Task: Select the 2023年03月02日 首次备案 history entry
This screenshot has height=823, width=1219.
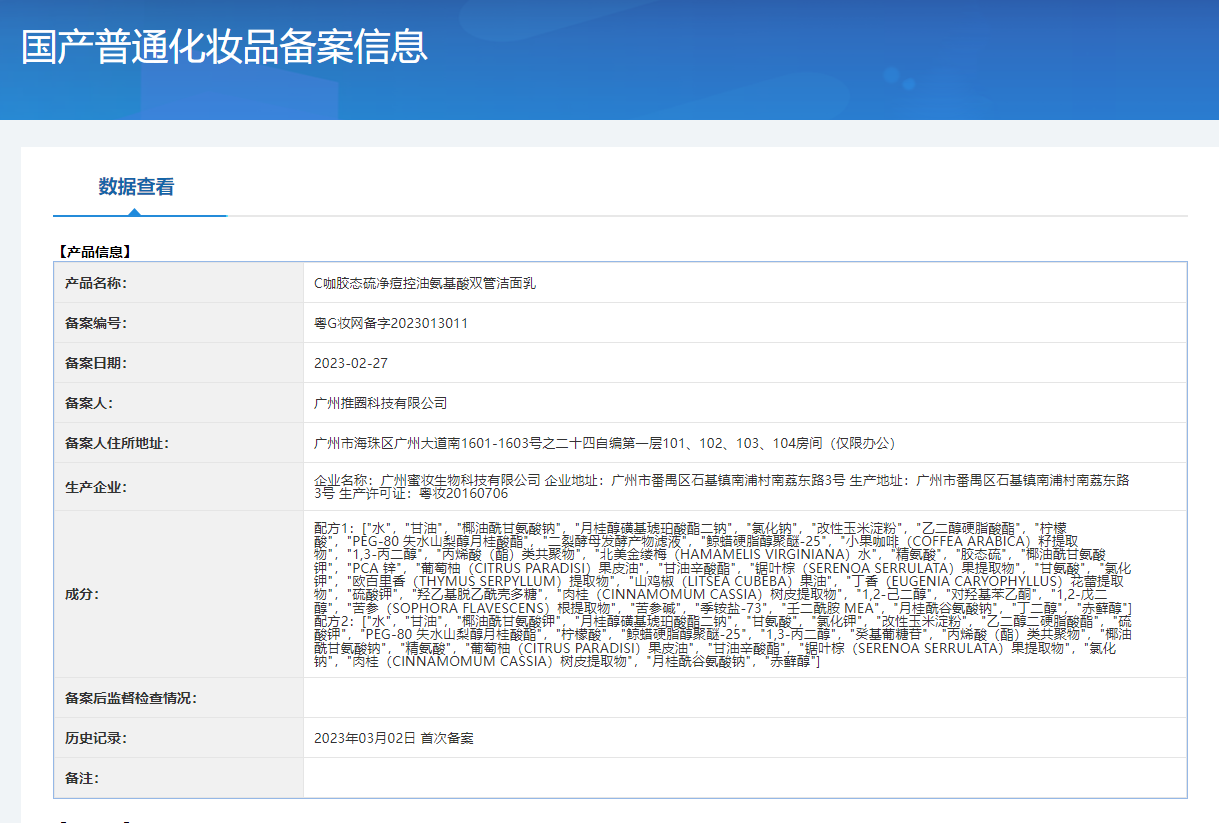Action: point(394,738)
